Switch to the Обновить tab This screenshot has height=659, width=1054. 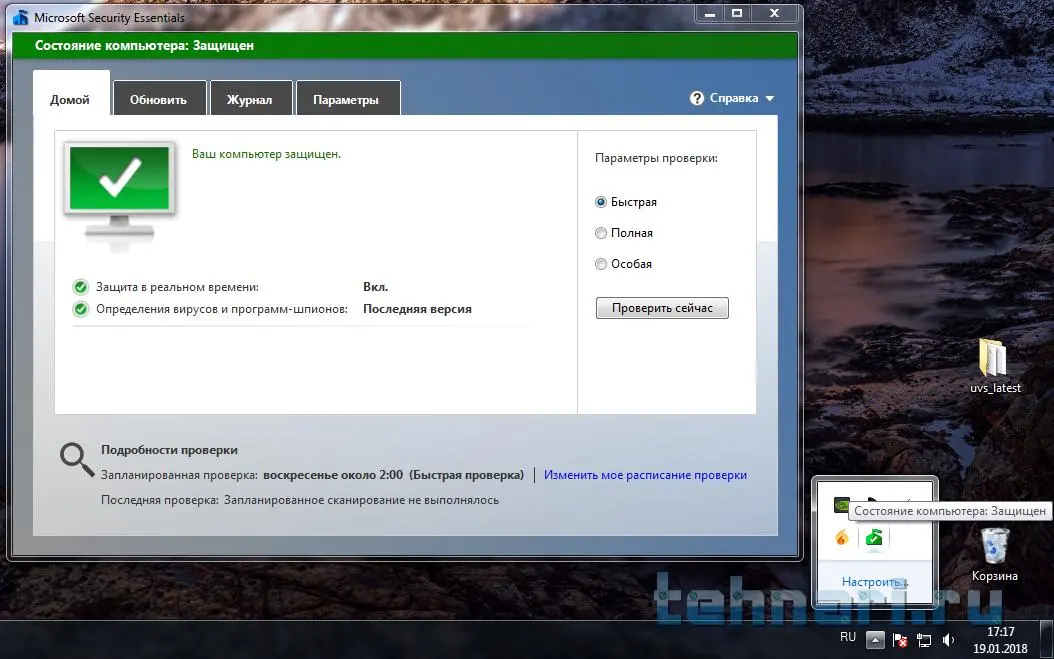[159, 100]
